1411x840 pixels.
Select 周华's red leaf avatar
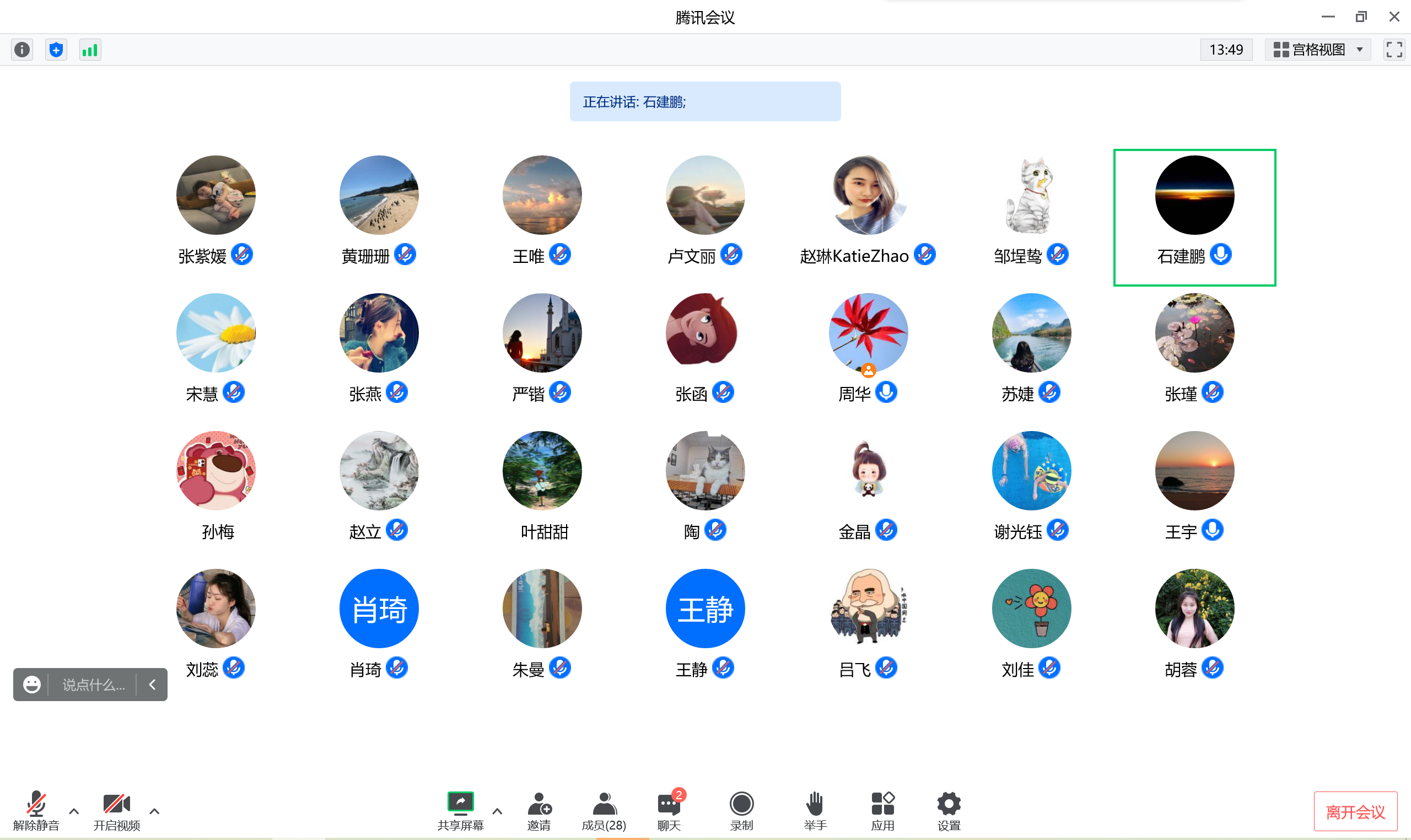point(868,333)
